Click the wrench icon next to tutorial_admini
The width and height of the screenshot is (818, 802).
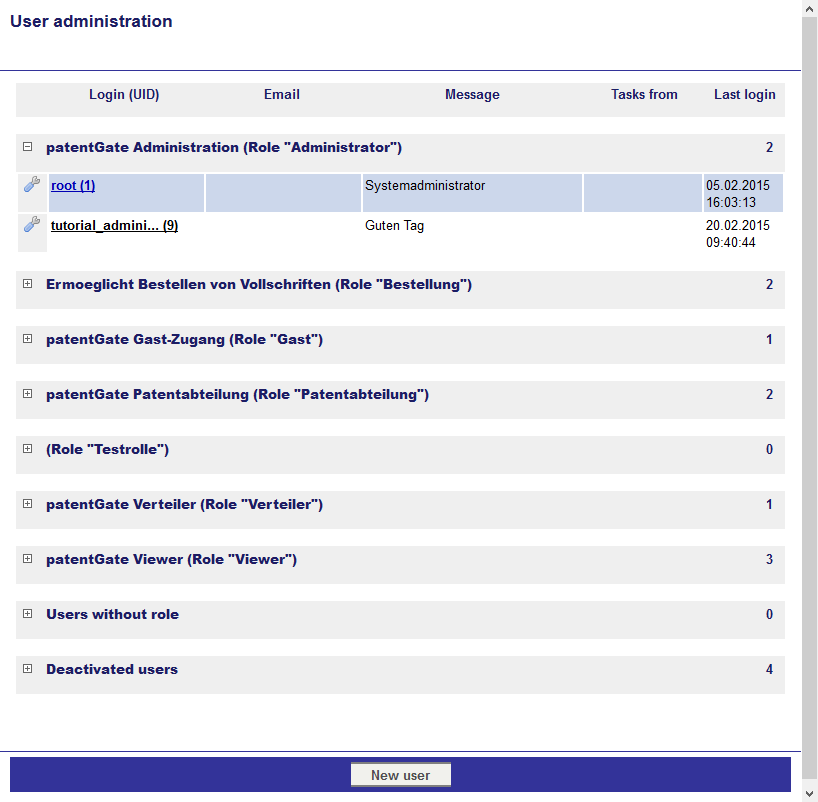tap(32, 224)
